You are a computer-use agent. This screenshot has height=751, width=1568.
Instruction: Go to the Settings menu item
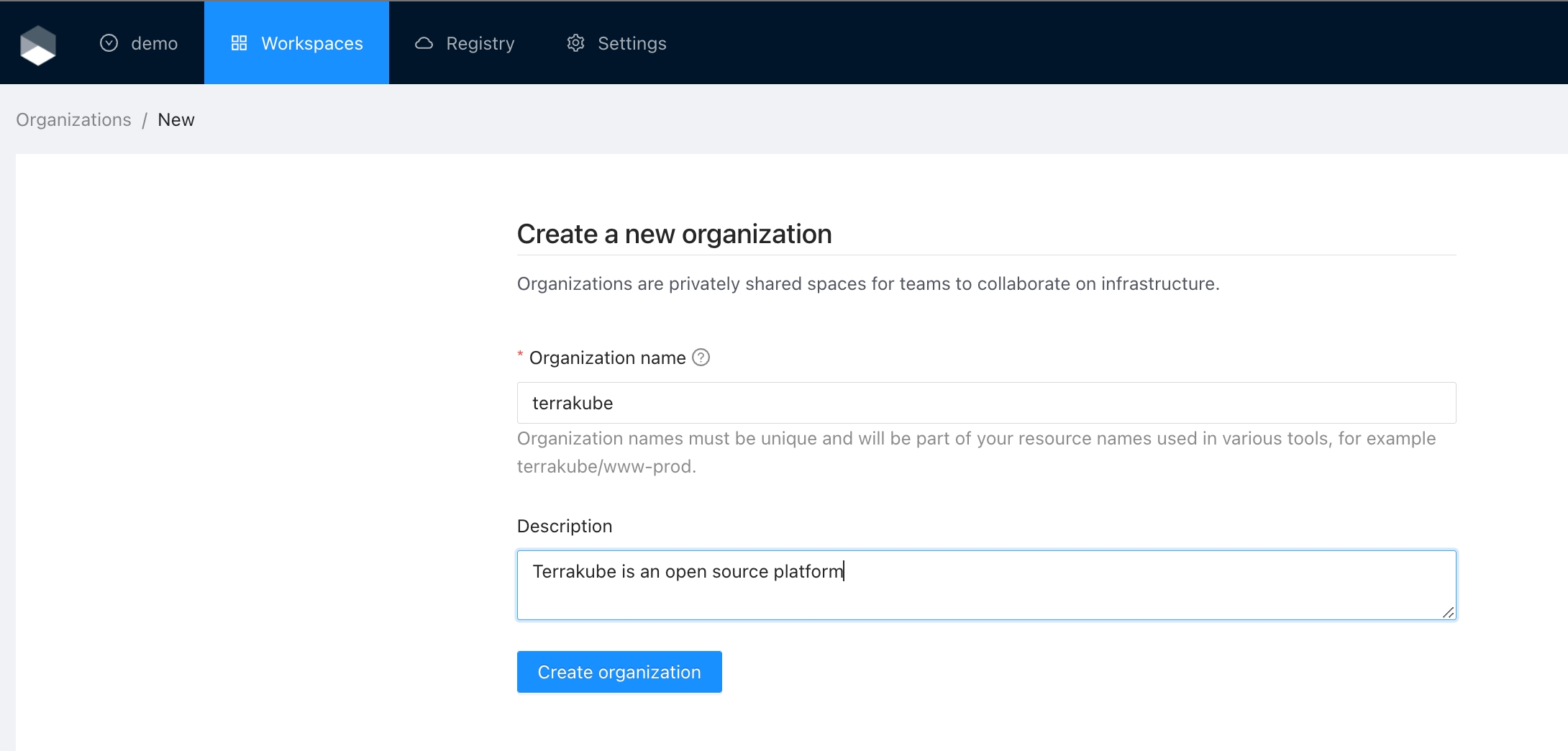tap(632, 43)
